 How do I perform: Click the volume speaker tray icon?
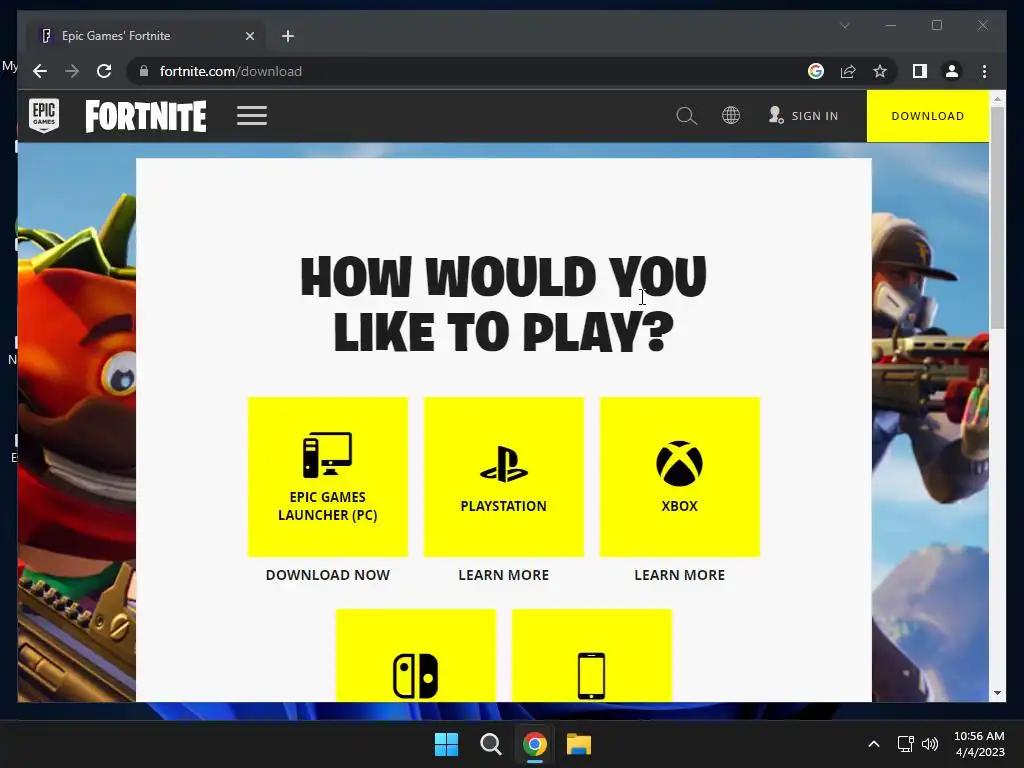[x=930, y=744]
